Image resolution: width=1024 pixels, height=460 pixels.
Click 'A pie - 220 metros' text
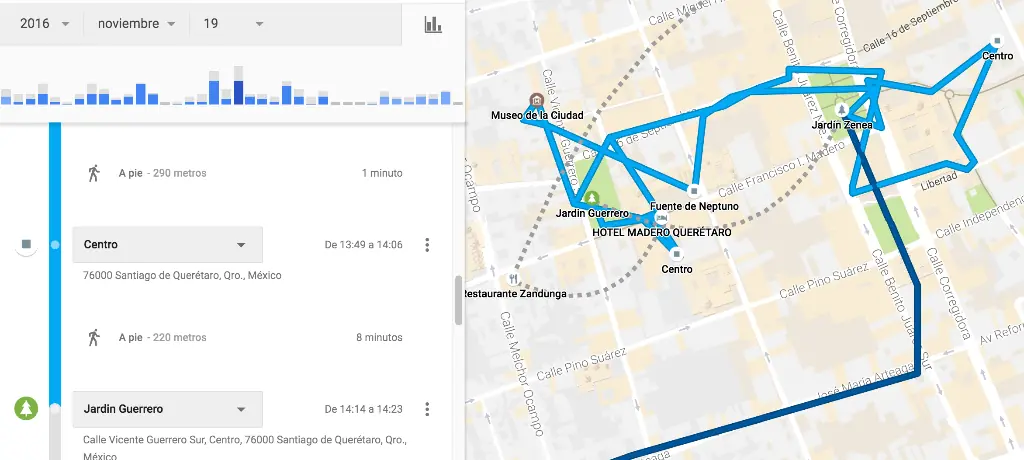tap(163, 338)
